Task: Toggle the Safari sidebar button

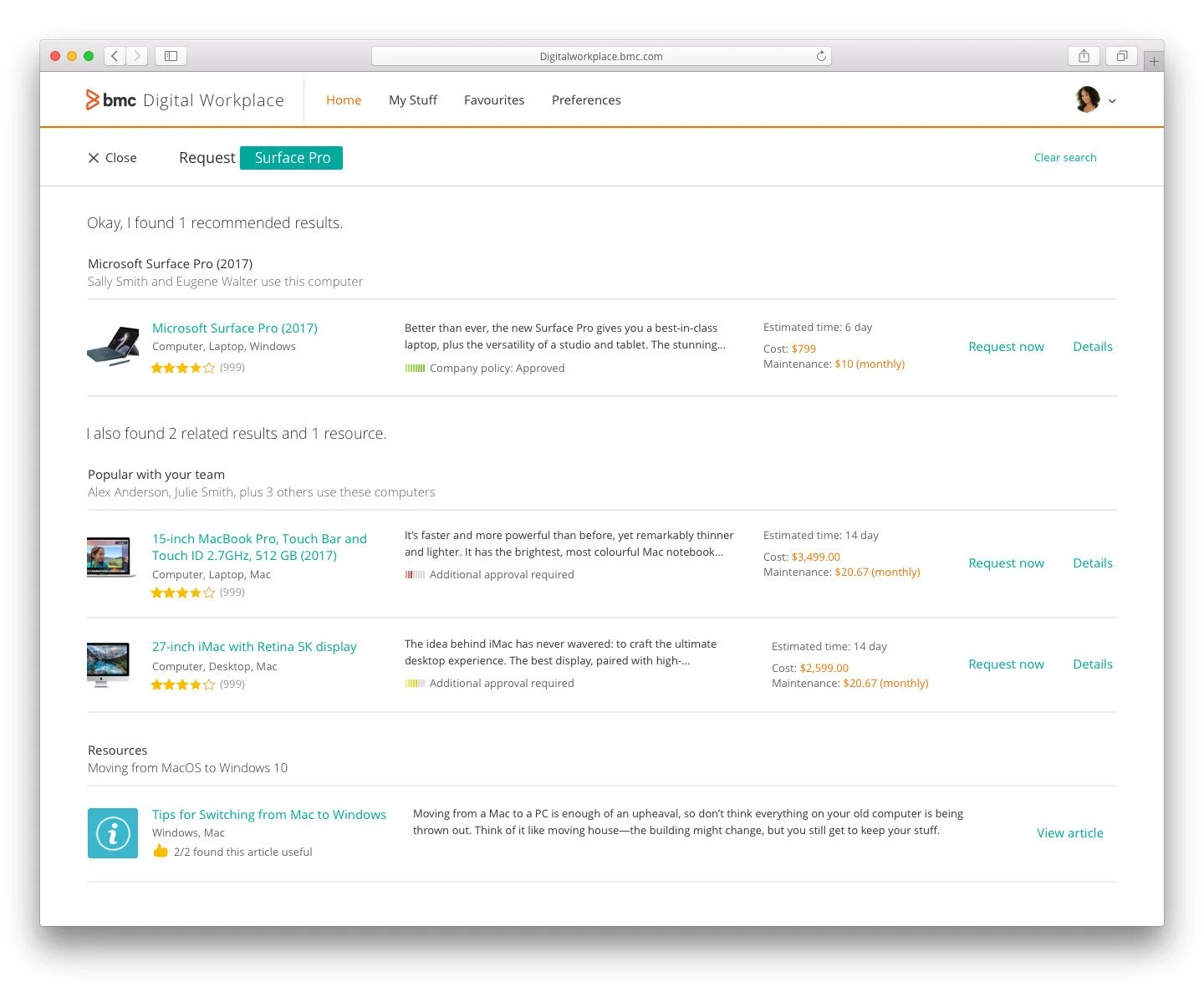Action: pyautogui.click(x=171, y=56)
